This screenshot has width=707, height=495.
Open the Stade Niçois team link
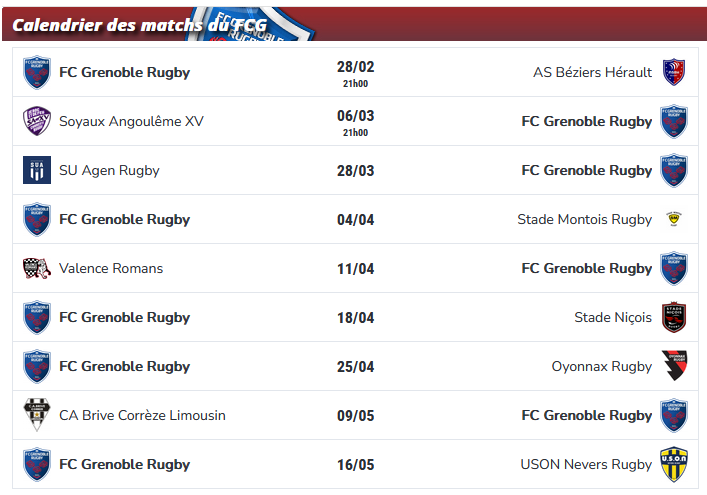613,317
